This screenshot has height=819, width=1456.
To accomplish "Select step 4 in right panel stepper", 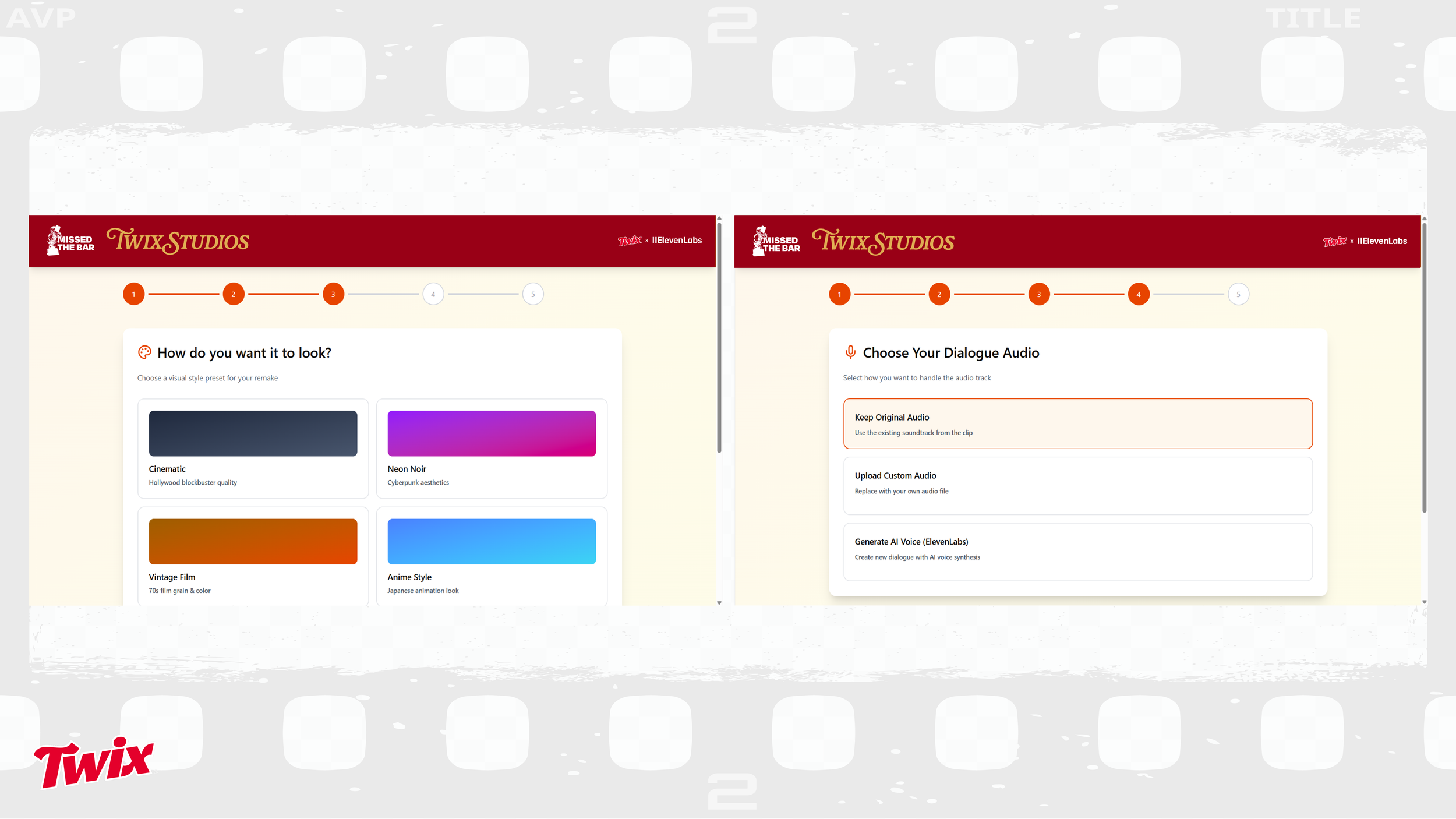I will pyautogui.click(x=1139, y=294).
